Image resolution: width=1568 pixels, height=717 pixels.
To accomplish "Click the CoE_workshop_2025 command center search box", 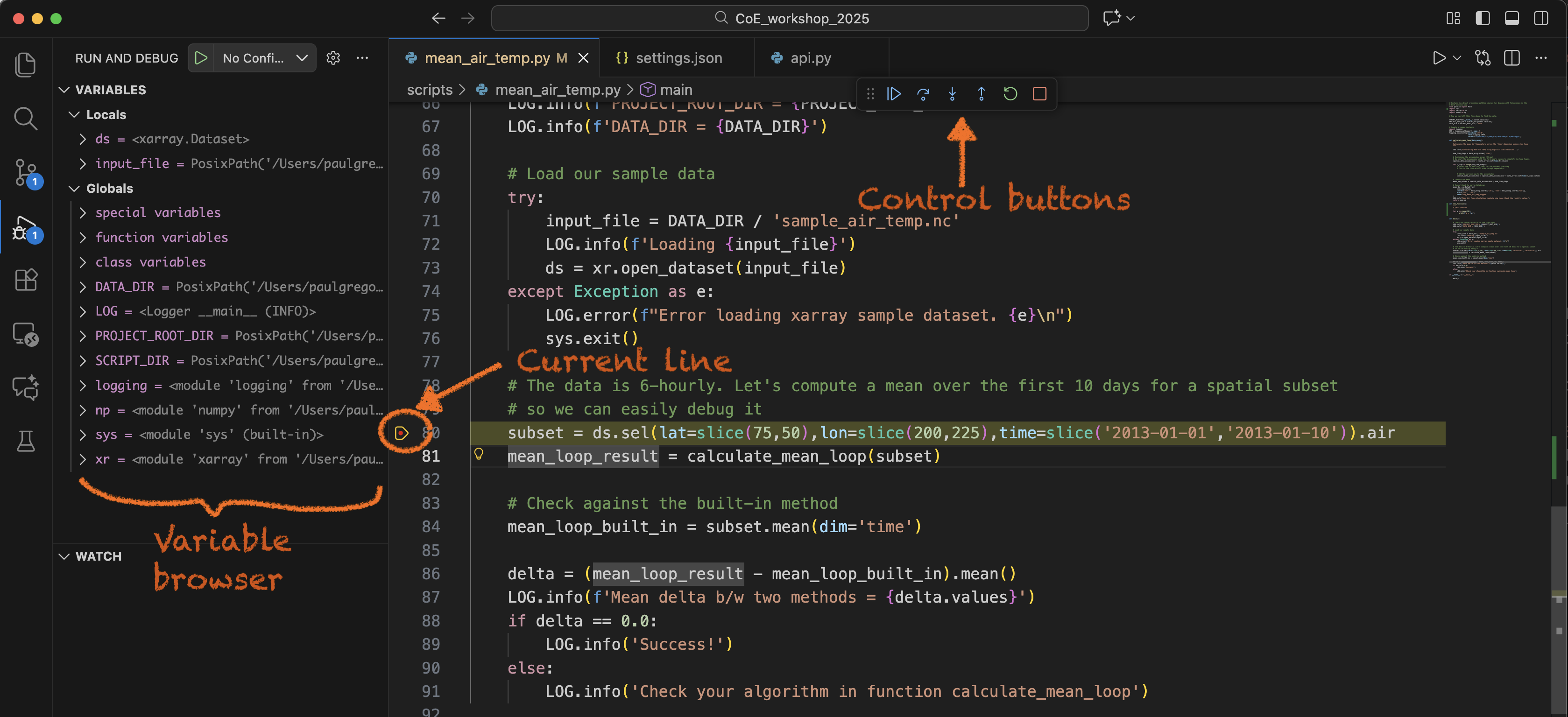I will tap(790, 18).
